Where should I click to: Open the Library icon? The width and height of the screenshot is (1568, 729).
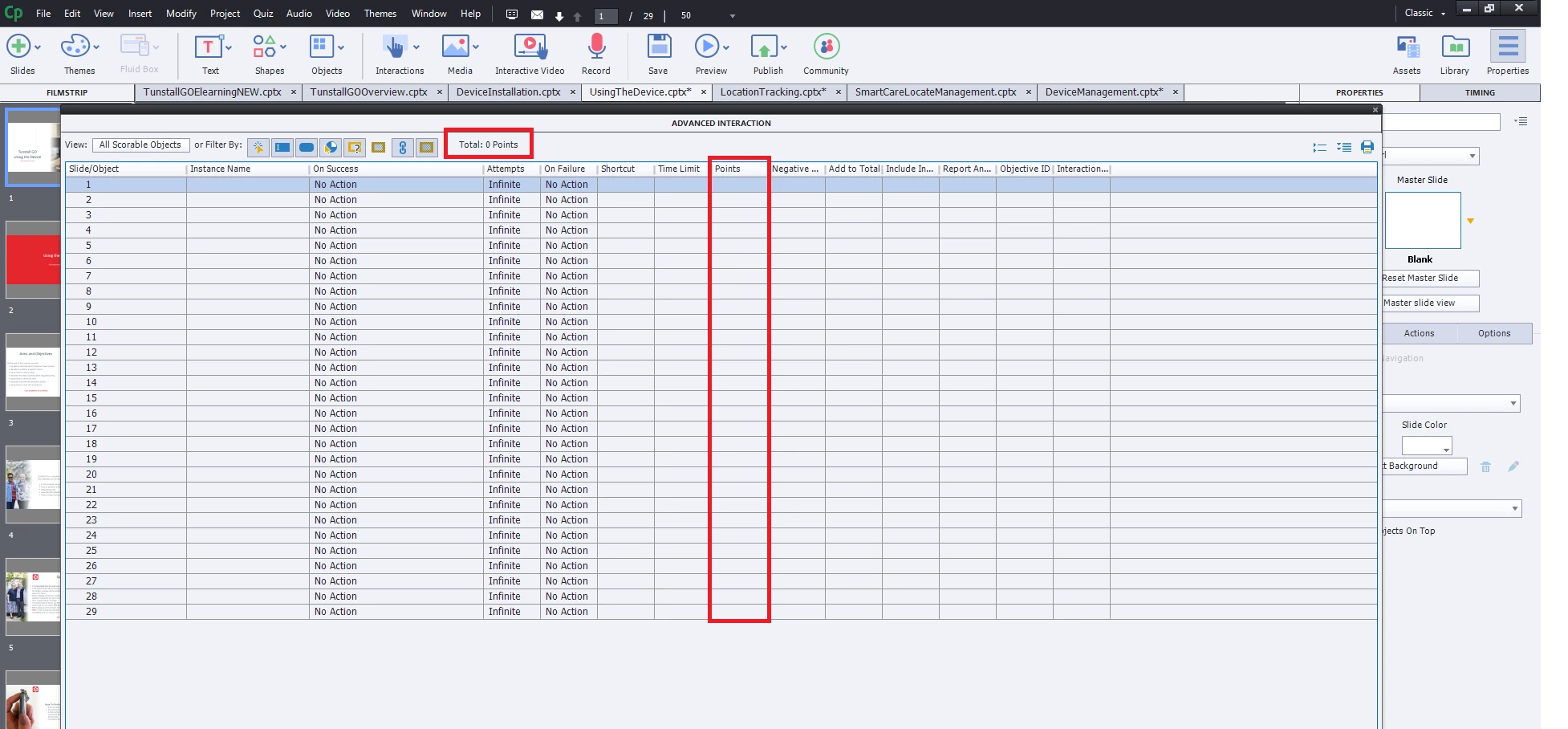click(x=1455, y=47)
